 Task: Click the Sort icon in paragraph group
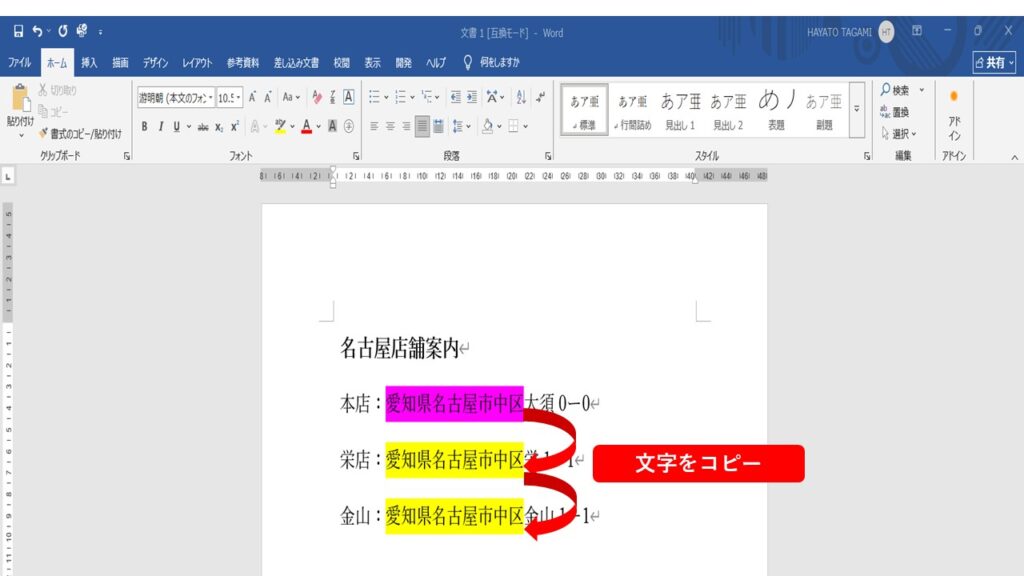pos(521,97)
